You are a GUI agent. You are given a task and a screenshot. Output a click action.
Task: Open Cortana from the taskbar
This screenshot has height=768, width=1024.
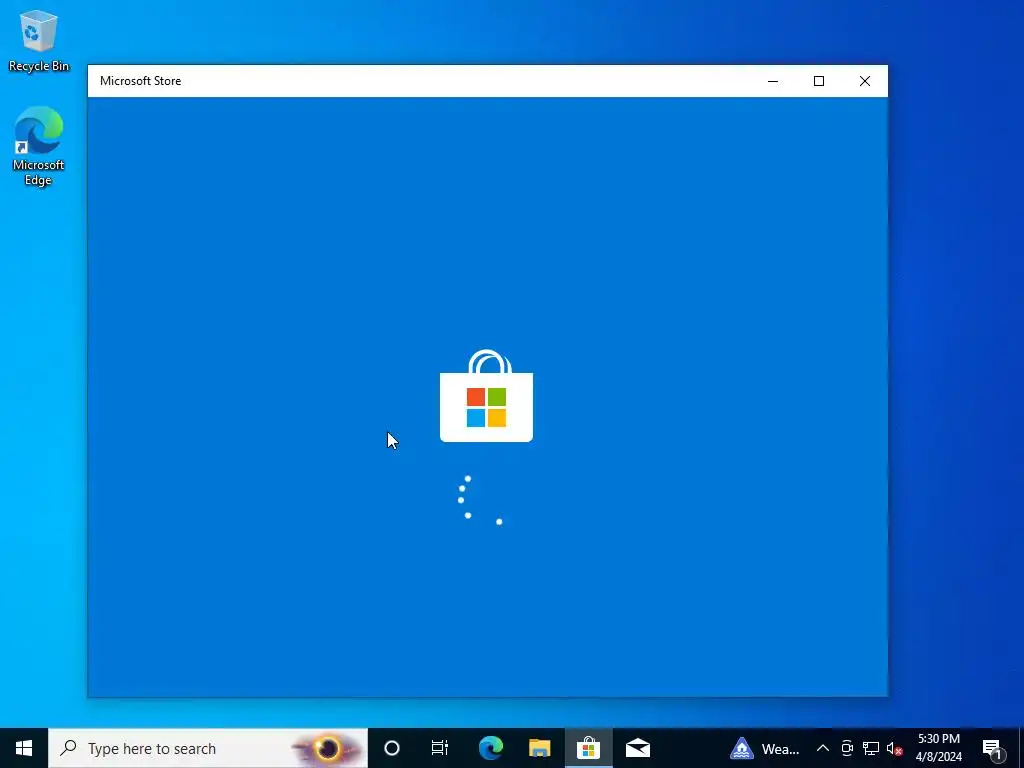[x=392, y=748]
